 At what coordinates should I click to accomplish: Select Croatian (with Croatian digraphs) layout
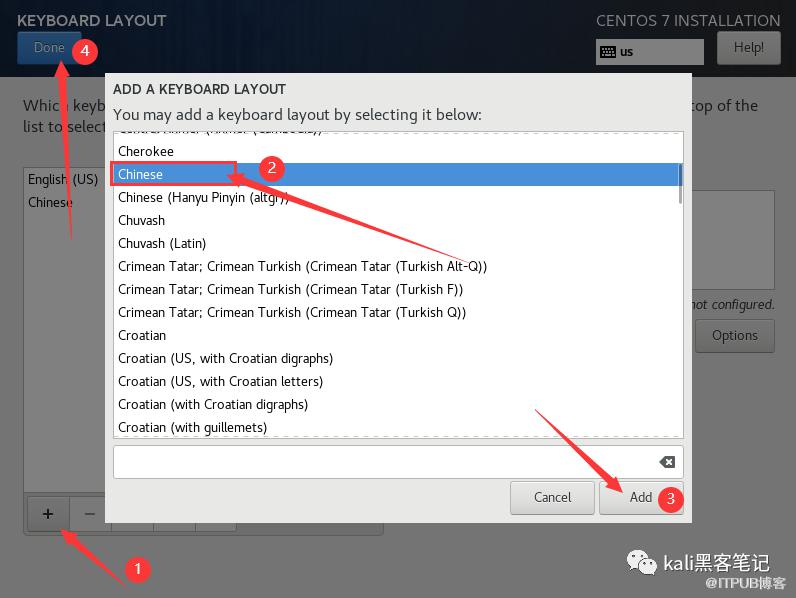399,405
